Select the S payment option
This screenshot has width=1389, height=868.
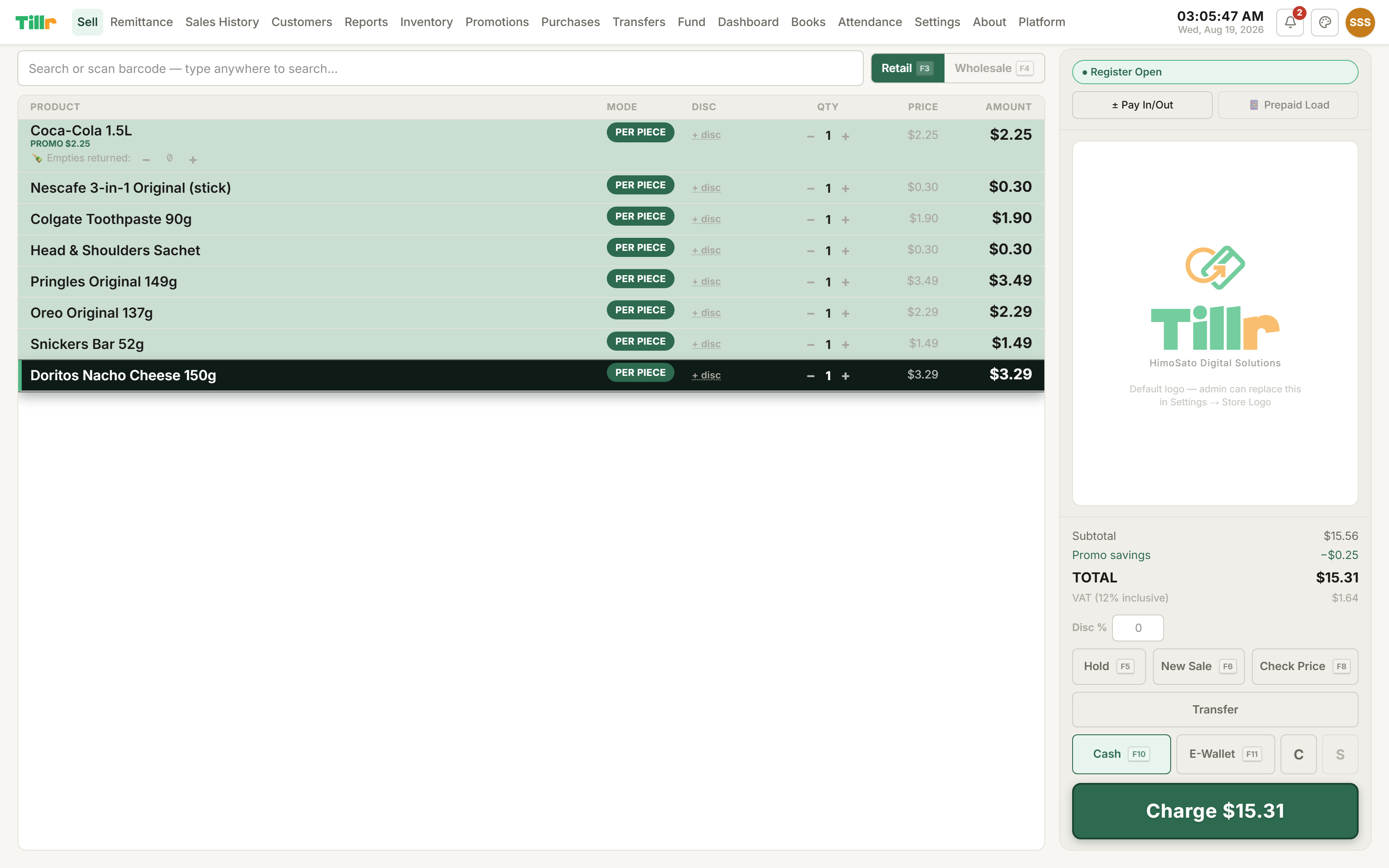click(1340, 754)
